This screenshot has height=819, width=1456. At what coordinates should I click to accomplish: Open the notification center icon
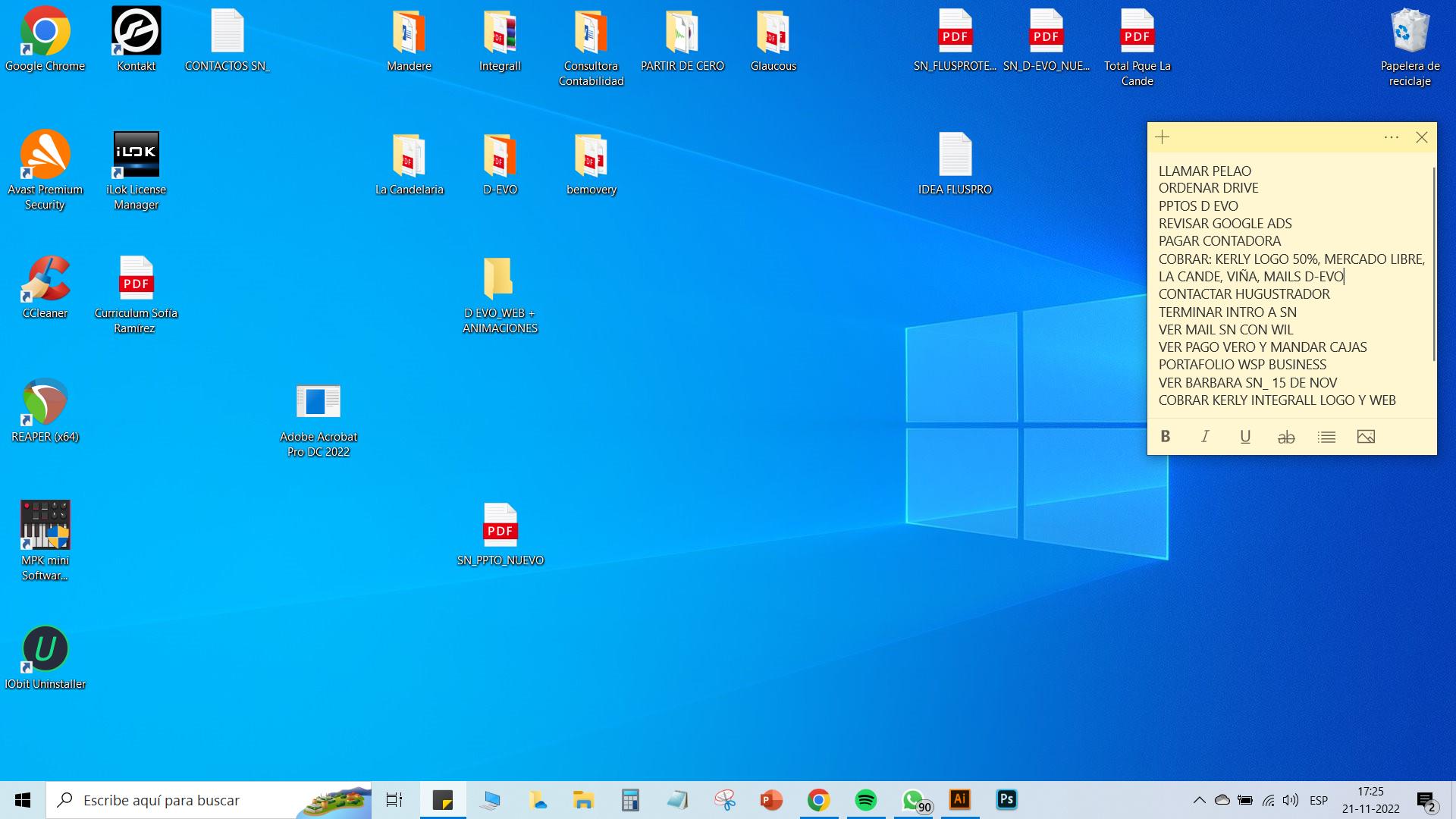coord(1426,801)
